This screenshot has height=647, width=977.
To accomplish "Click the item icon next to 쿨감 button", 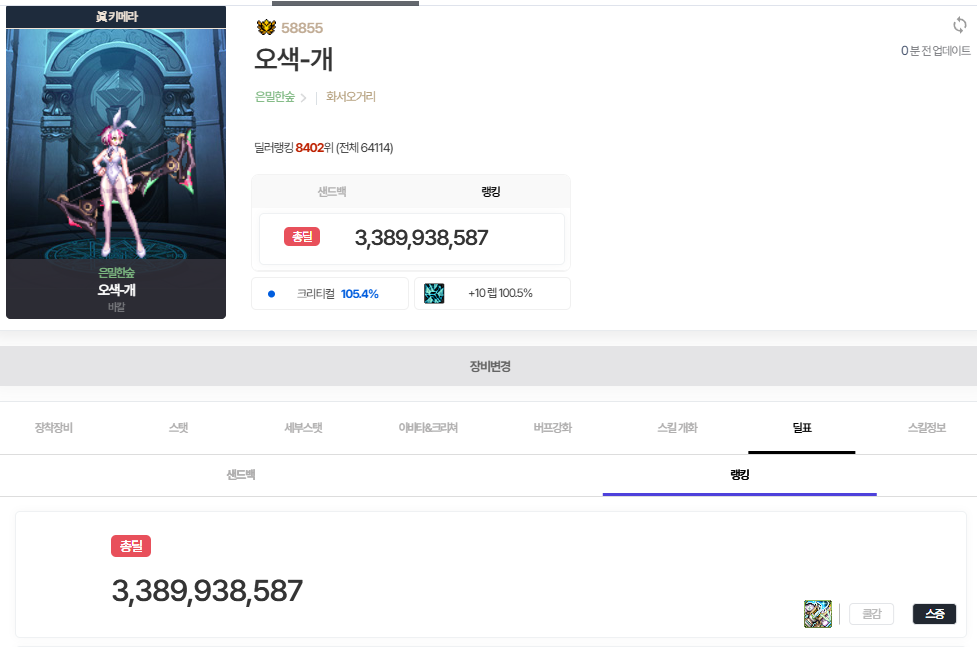I will coord(817,614).
